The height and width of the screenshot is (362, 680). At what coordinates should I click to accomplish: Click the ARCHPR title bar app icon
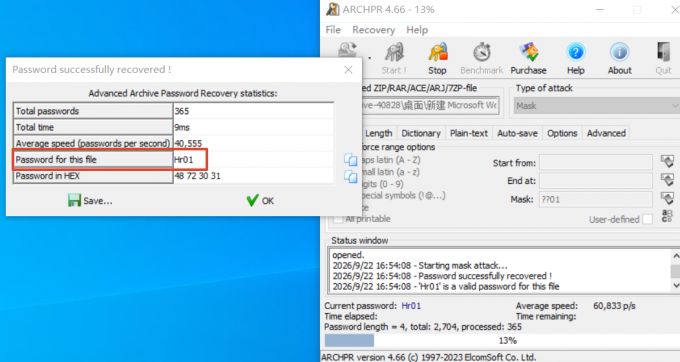[333, 9]
